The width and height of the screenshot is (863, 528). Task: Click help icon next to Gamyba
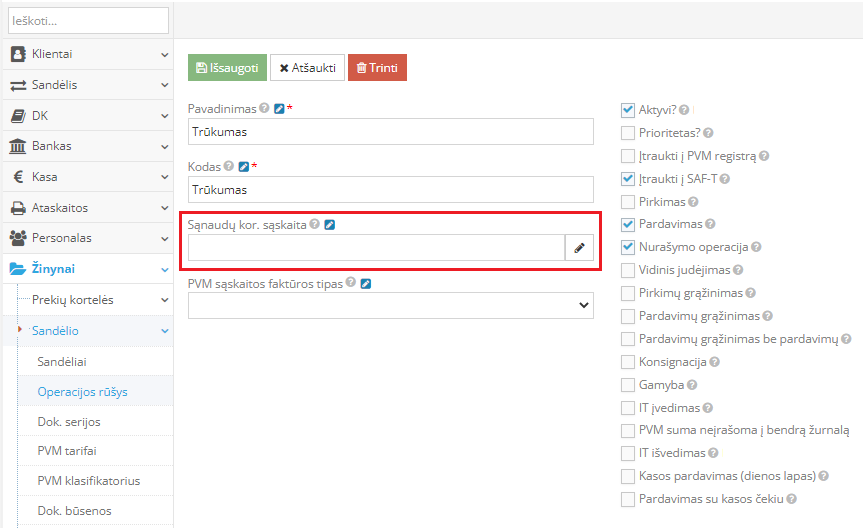pyautogui.click(x=691, y=385)
